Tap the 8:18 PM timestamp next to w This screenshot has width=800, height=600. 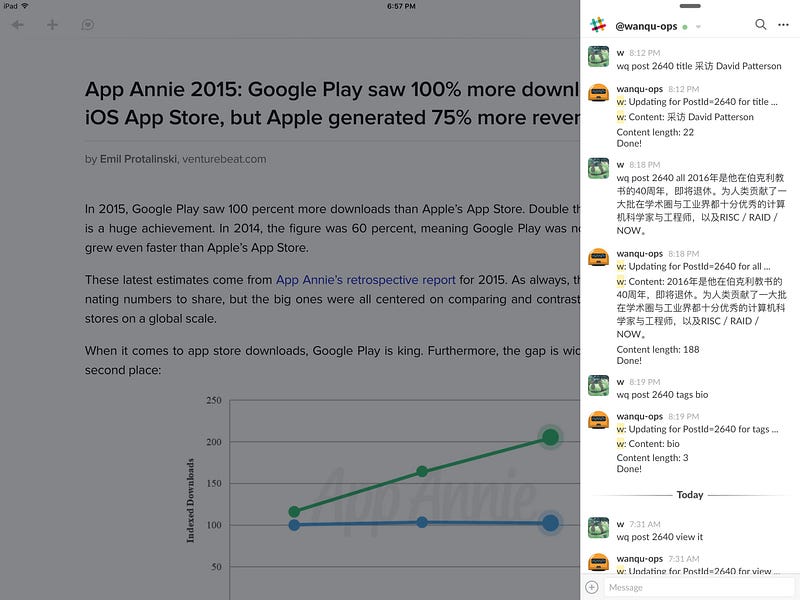tap(644, 165)
